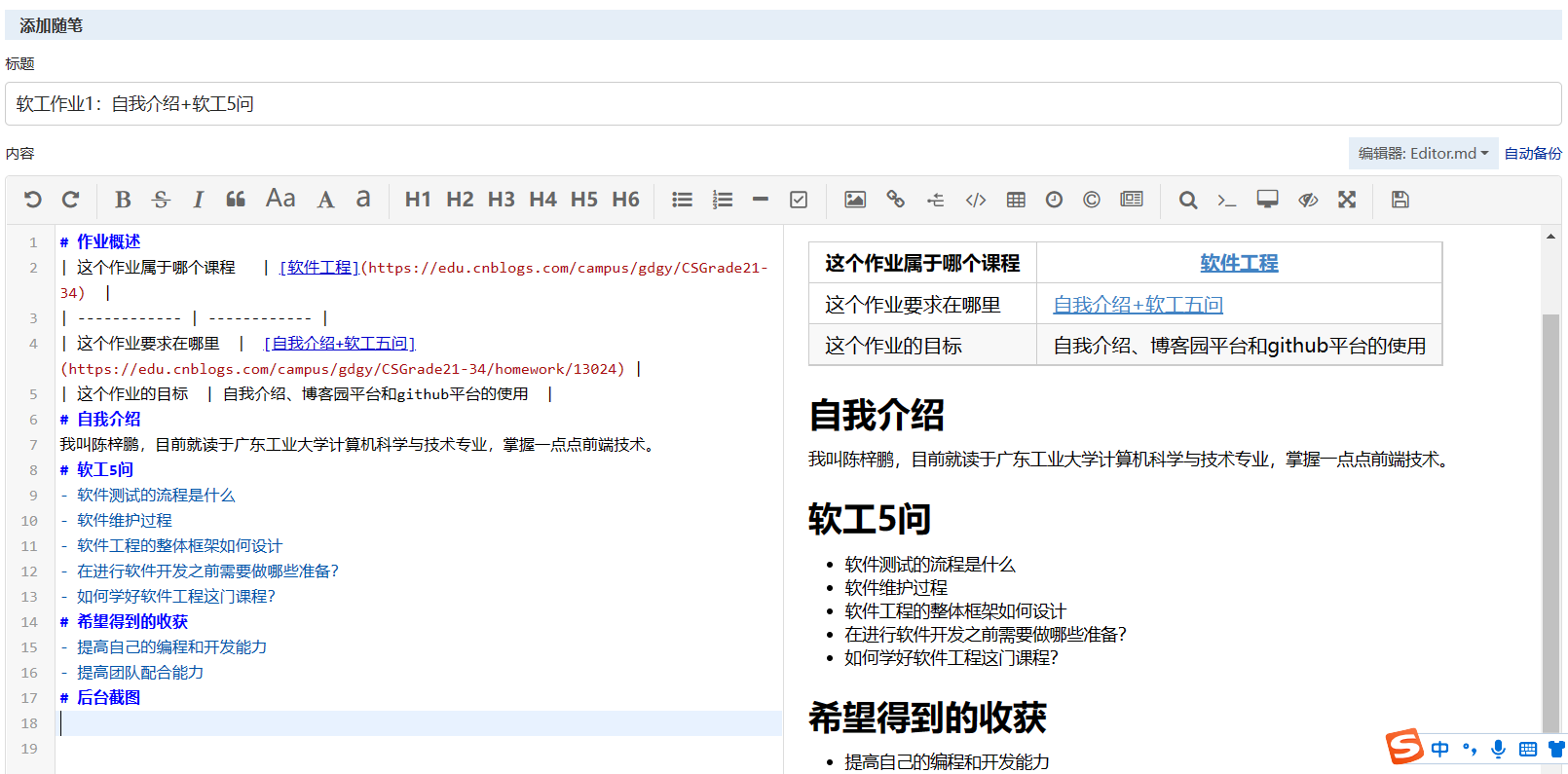1568x774 pixels.
Task: Insert an H2 heading
Action: [x=460, y=200]
